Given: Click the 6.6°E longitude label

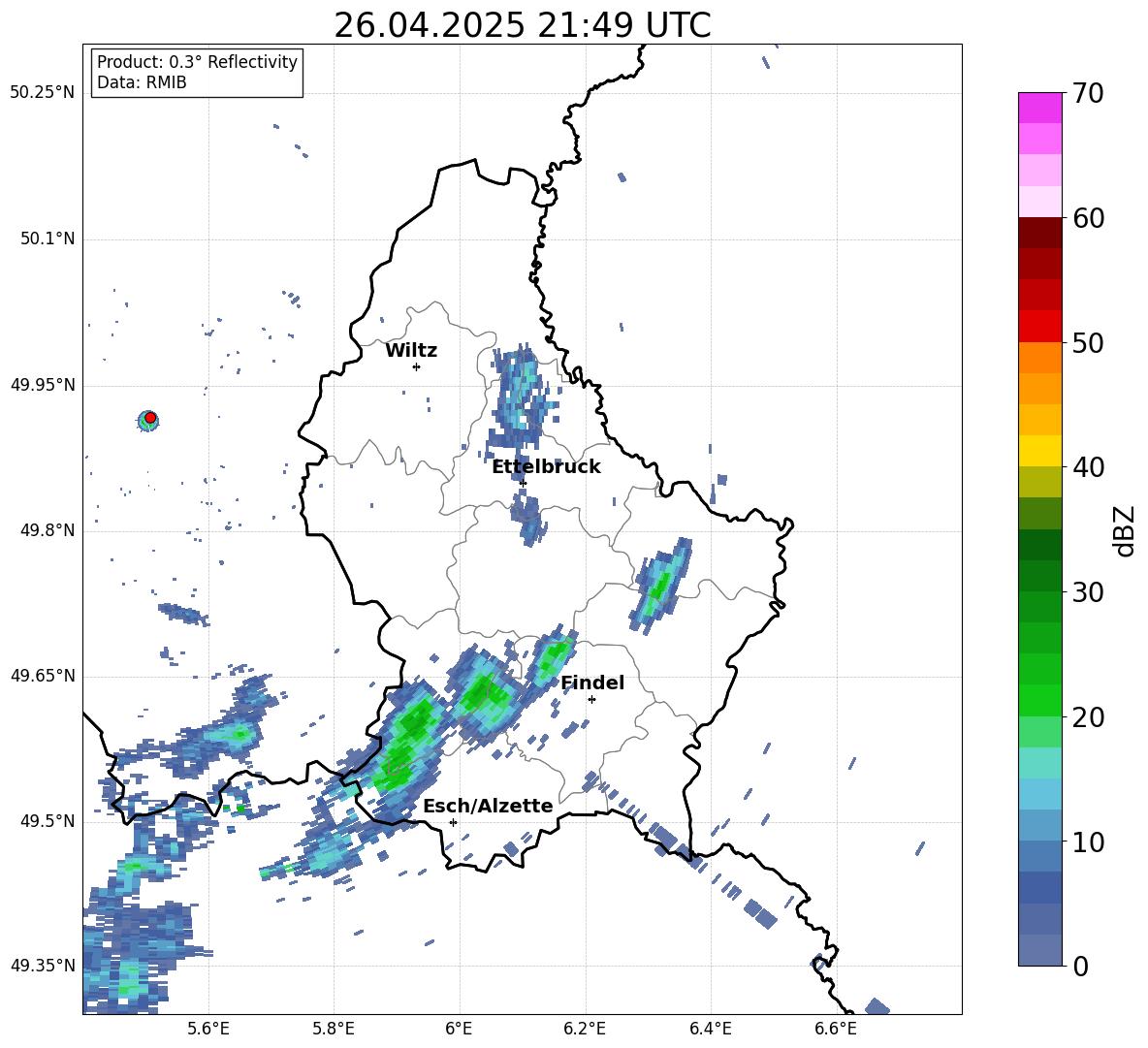Looking at the screenshot, I should point(836,1029).
